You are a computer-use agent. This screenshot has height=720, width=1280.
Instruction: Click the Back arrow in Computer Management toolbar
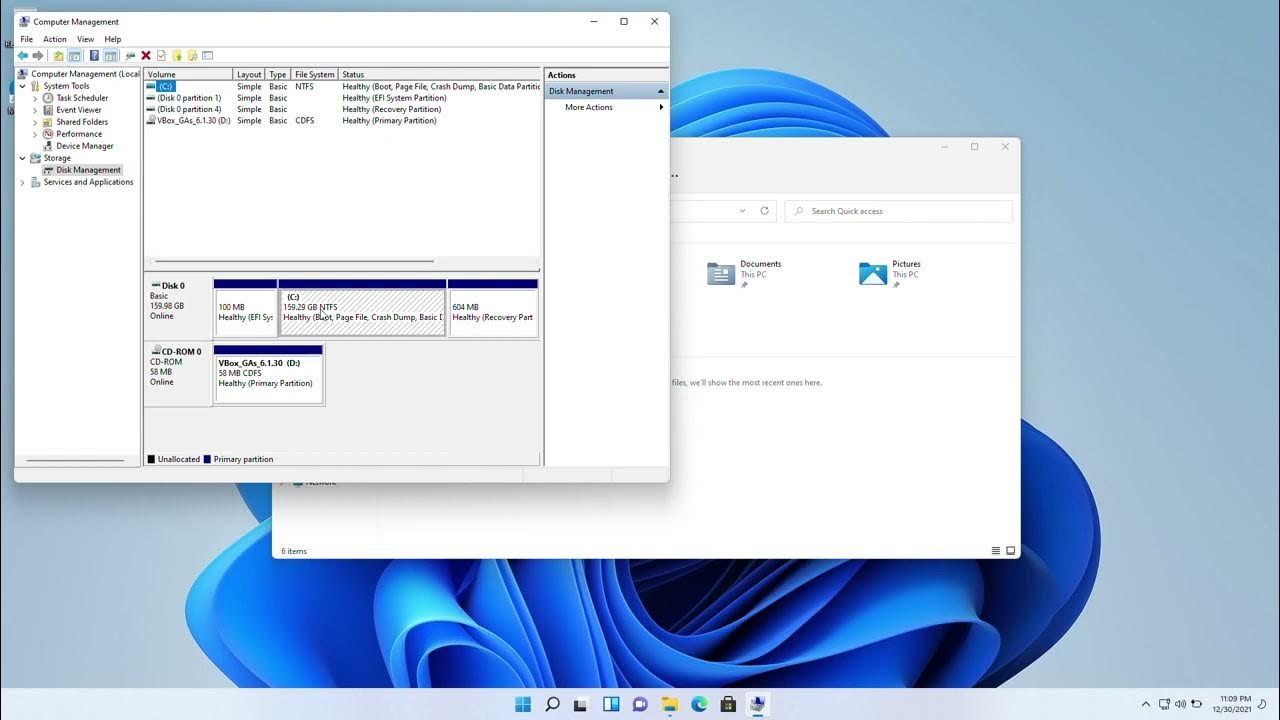pos(23,56)
